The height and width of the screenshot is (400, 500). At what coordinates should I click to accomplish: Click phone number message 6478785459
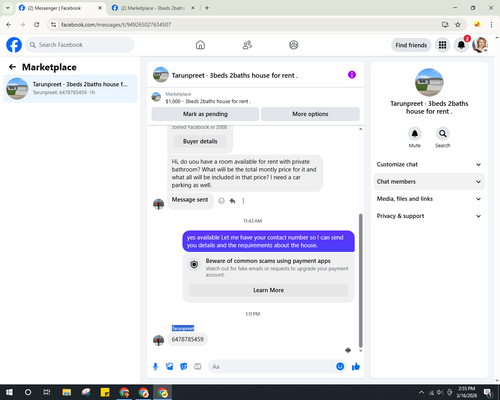coord(187,339)
